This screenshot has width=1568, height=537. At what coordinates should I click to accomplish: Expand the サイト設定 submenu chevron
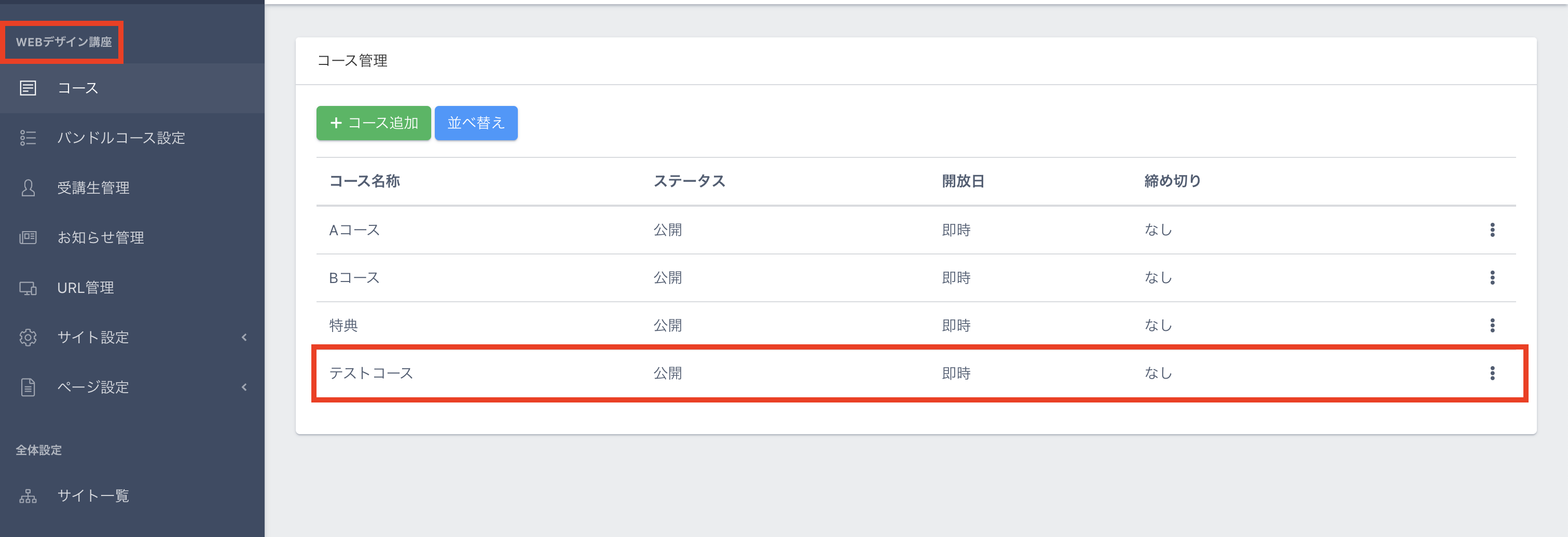244,337
